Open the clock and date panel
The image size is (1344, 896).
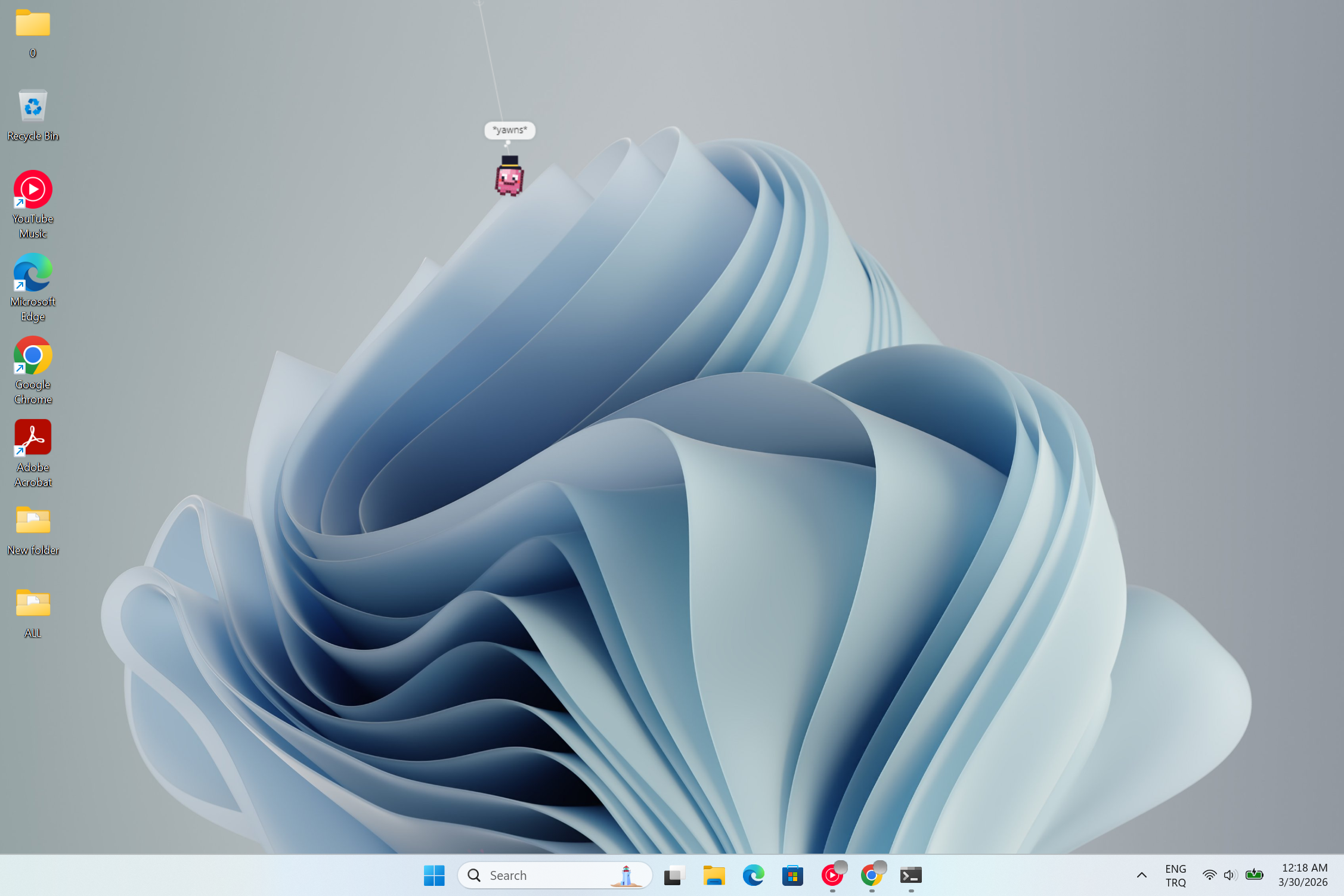pyautogui.click(x=1303, y=875)
